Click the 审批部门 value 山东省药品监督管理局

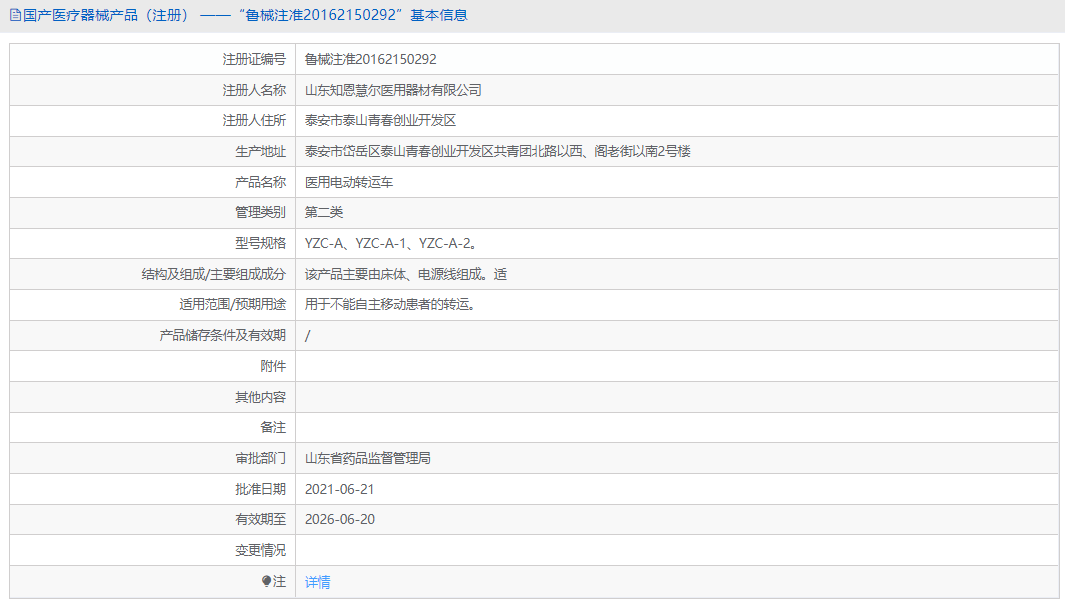click(x=374, y=458)
